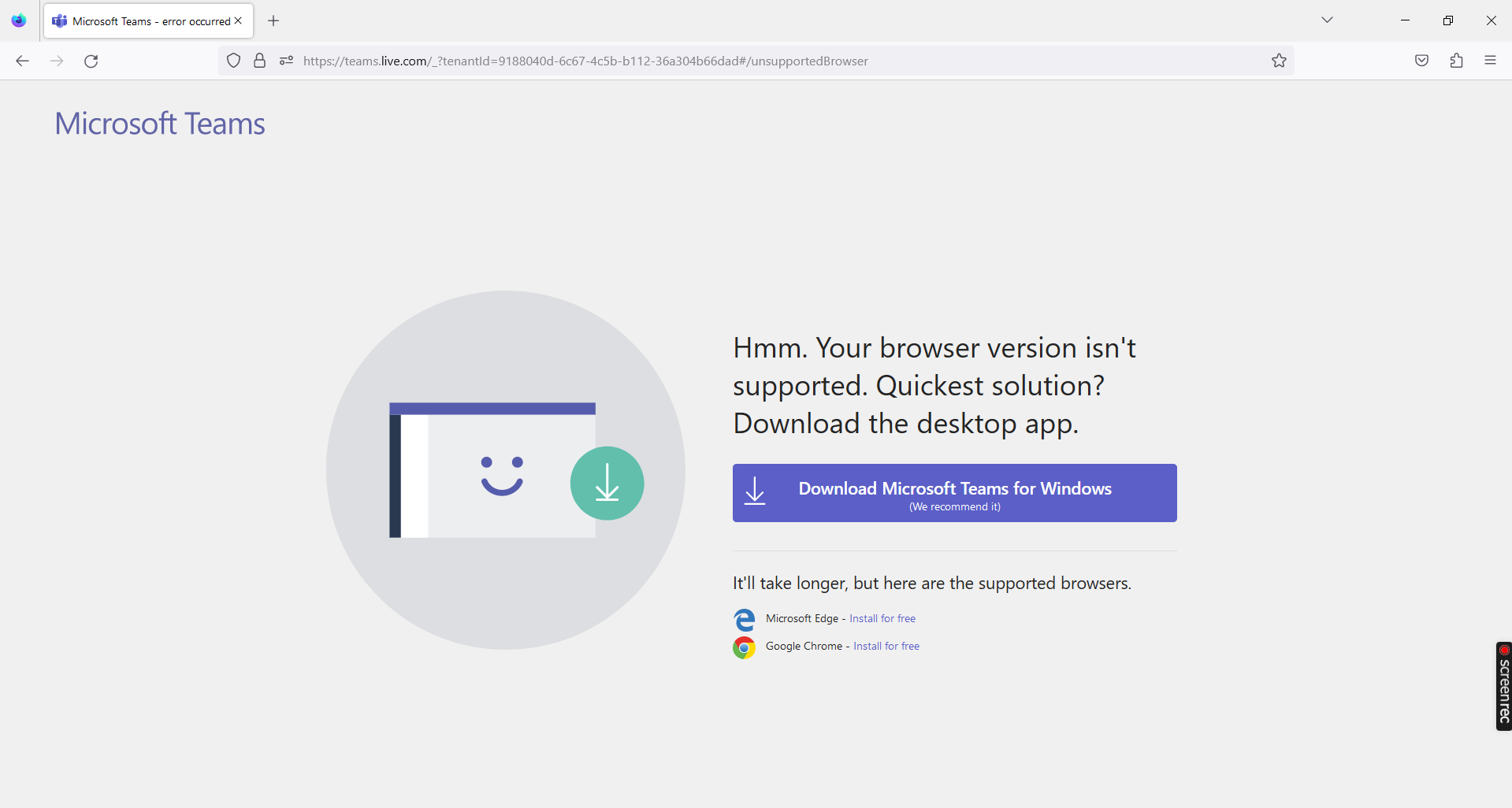Image resolution: width=1512 pixels, height=808 pixels.
Task: Click the Screenrec recording indicator
Action: 1503,685
